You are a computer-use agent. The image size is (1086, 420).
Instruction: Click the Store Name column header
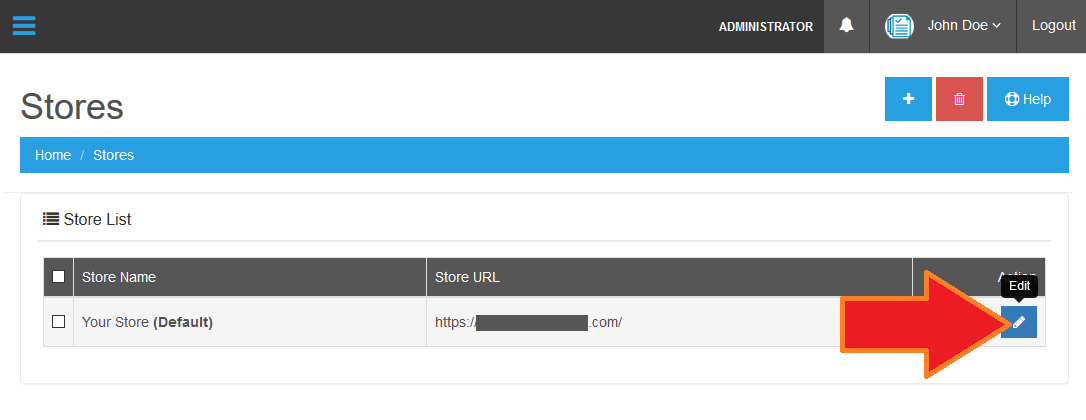pos(119,277)
